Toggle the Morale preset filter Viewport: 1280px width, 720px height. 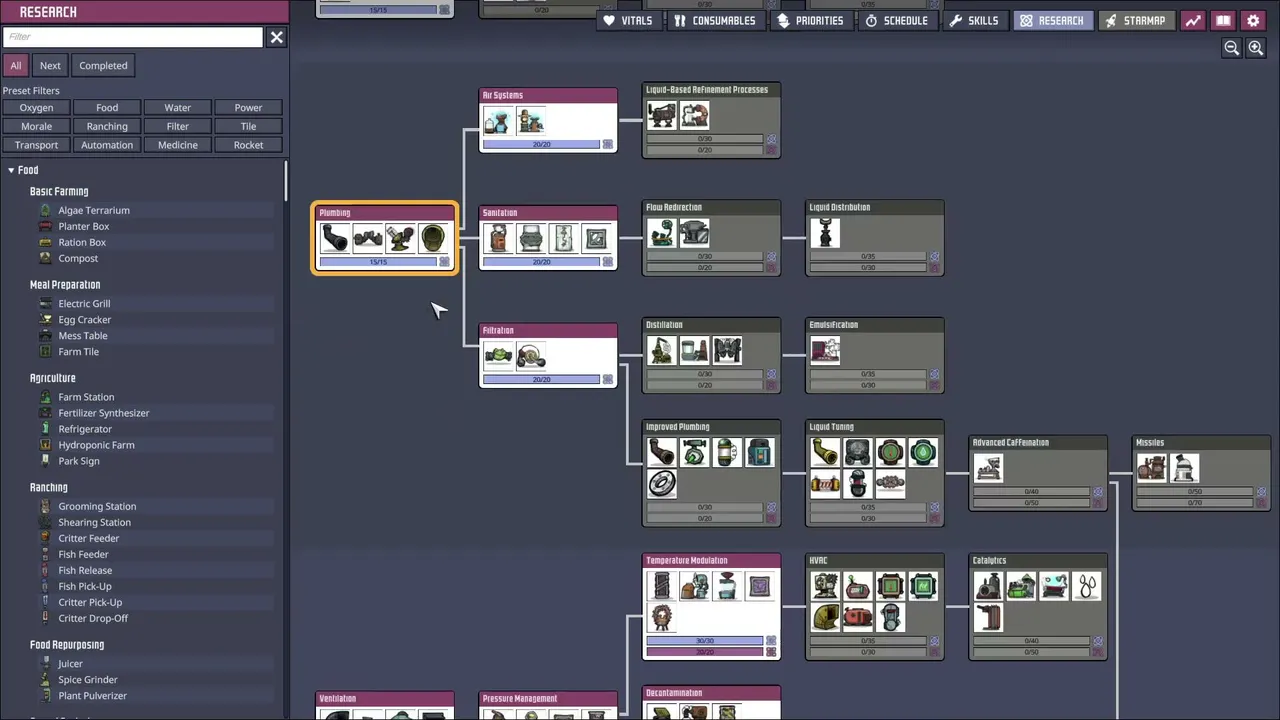(x=36, y=126)
